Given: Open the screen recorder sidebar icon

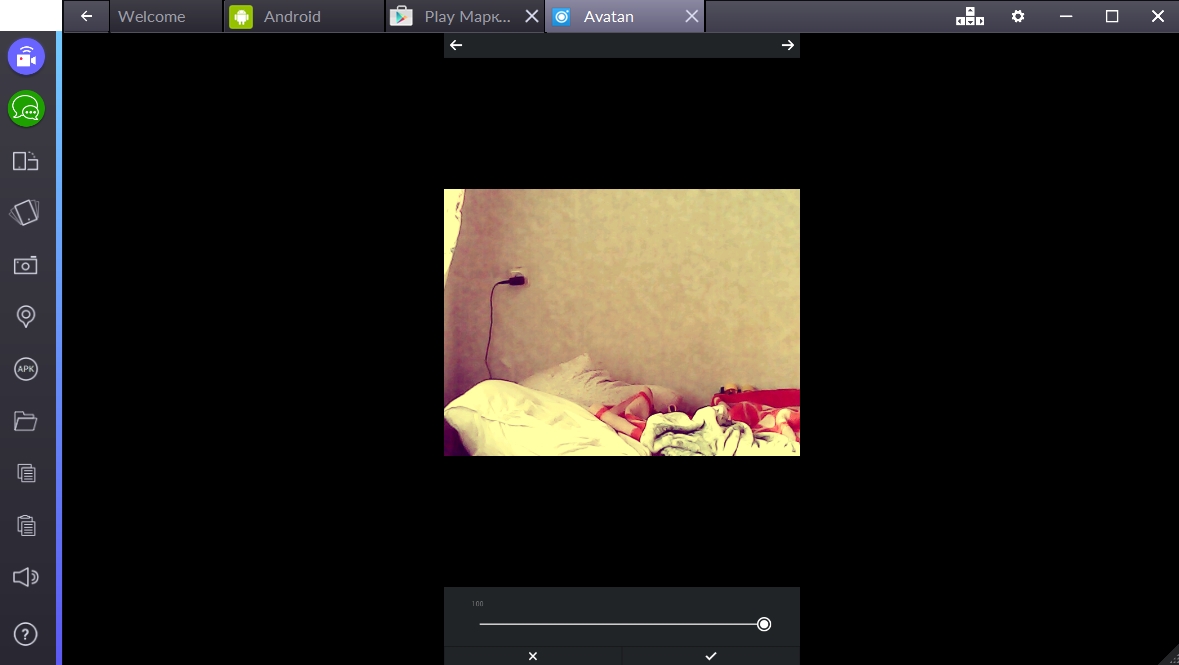Looking at the screenshot, I should click(26, 57).
